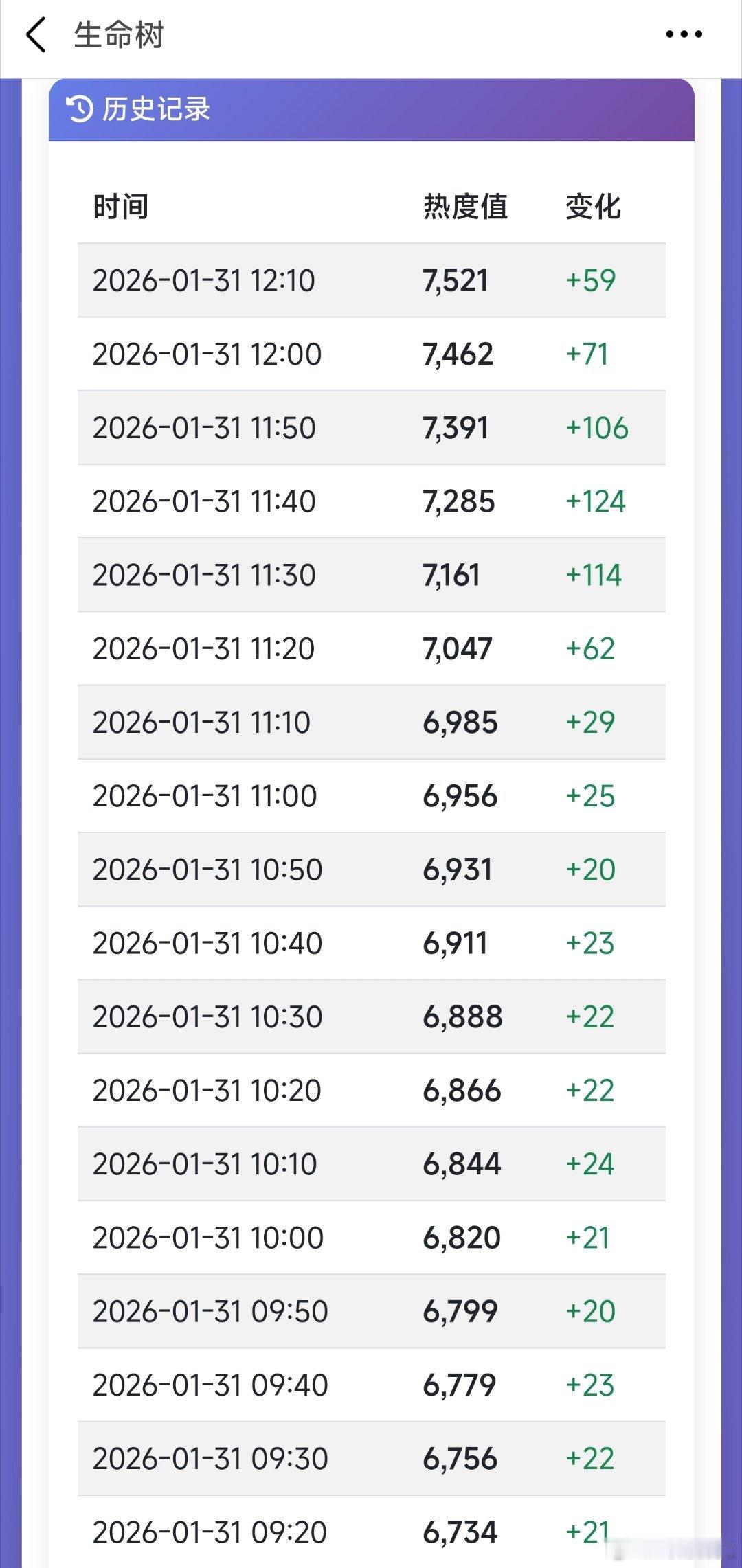Click the 热度值 column header
Screen dimensions: 742x1568
(x=465, y=206)
